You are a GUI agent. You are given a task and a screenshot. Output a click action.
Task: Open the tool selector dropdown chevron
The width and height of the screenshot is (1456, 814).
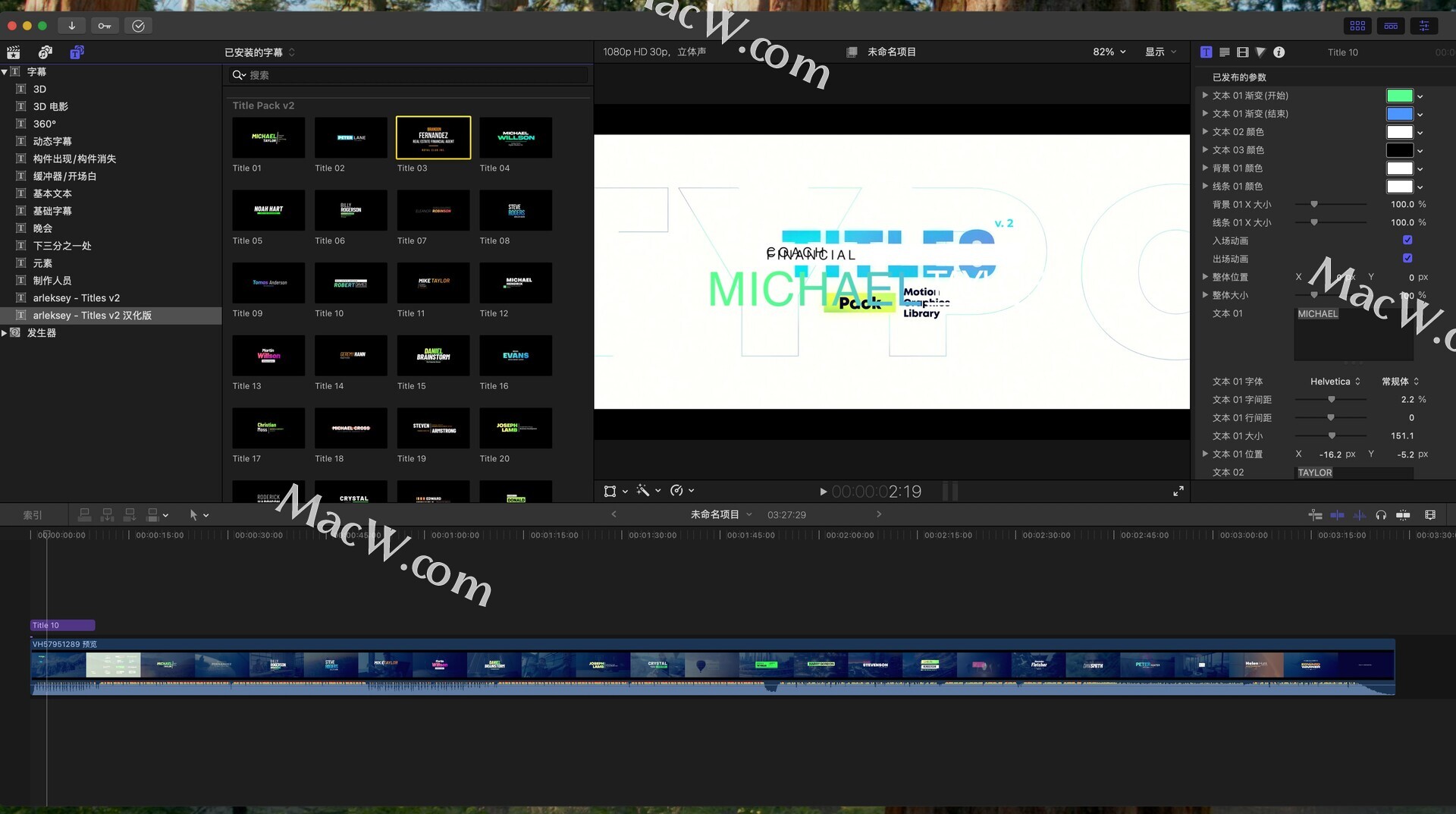click(x=206, y=516)
